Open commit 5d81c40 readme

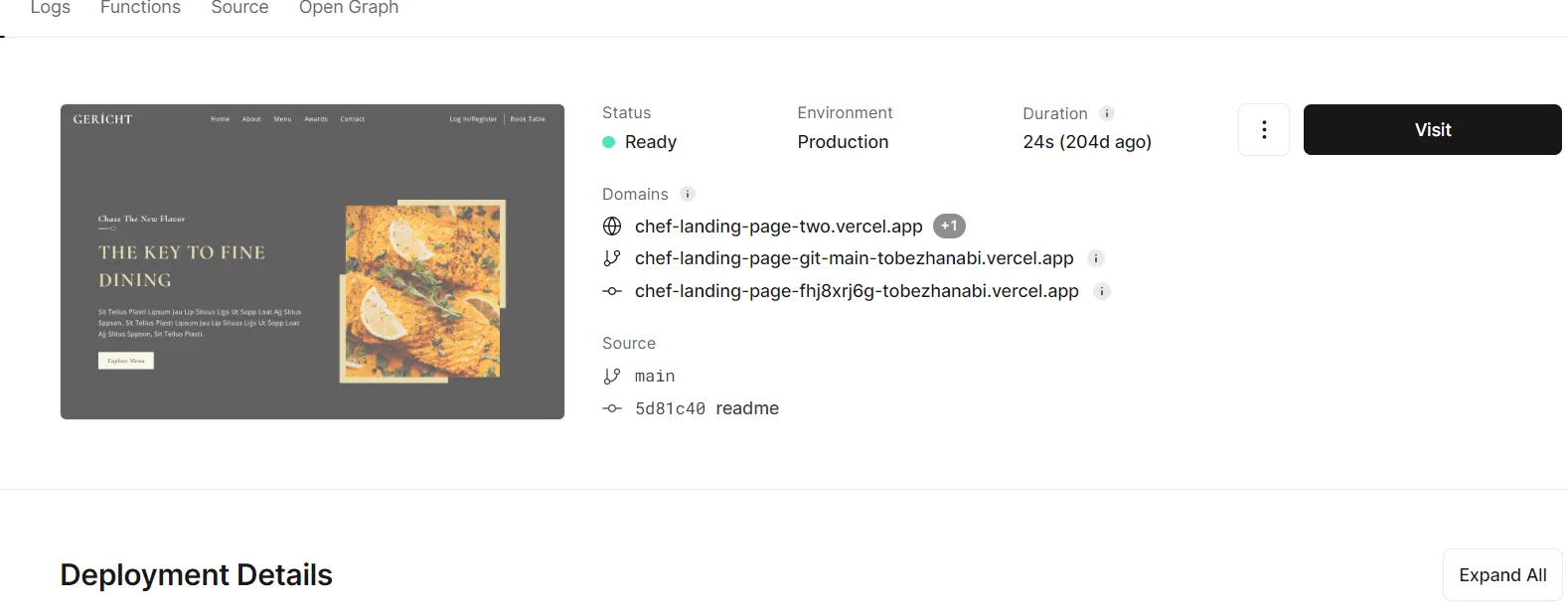[x=706, y=408]
